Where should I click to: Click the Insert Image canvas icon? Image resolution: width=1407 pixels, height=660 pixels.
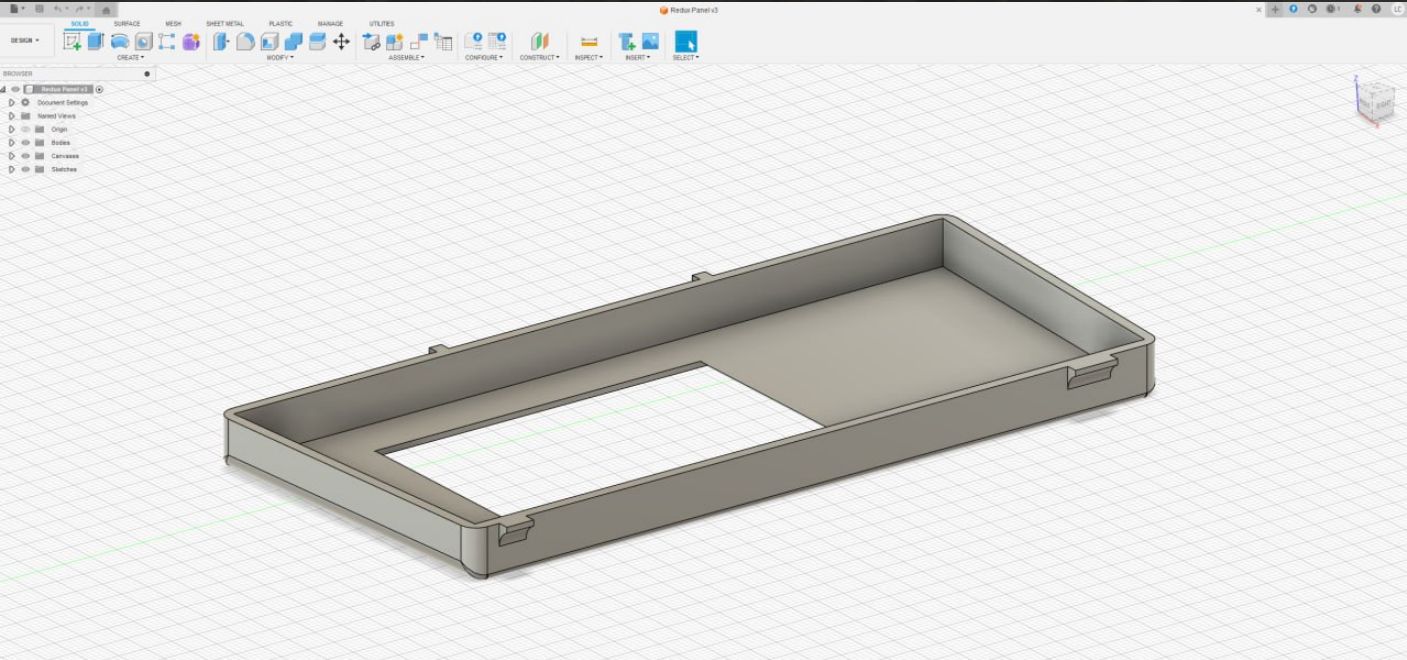[650, 41]
